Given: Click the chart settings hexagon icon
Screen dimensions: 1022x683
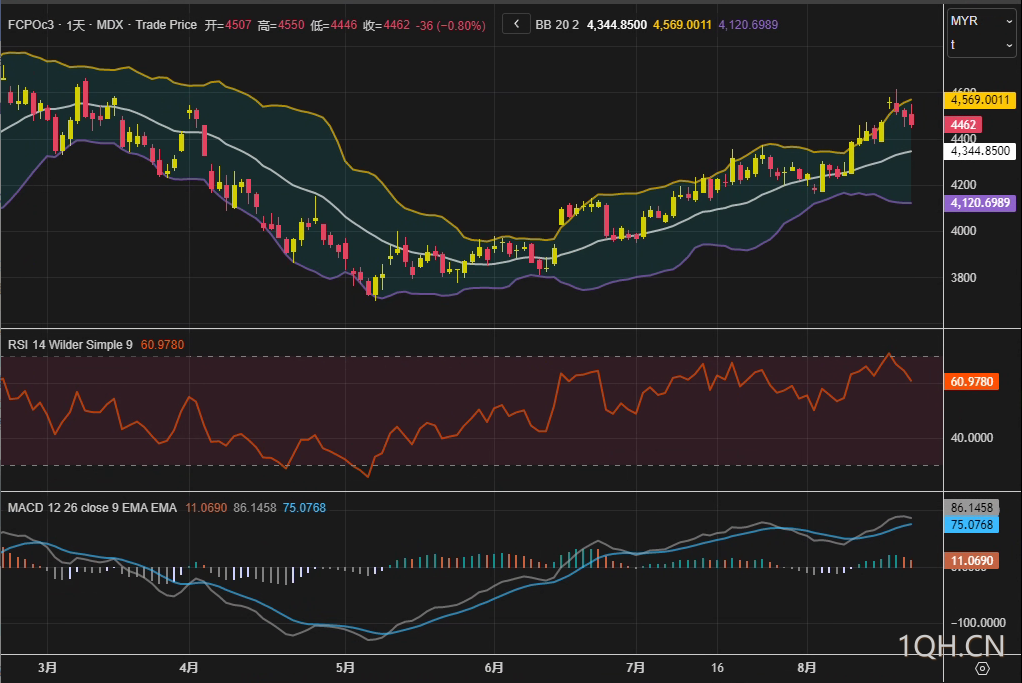Looking at the screenshot, I should 982,668.
